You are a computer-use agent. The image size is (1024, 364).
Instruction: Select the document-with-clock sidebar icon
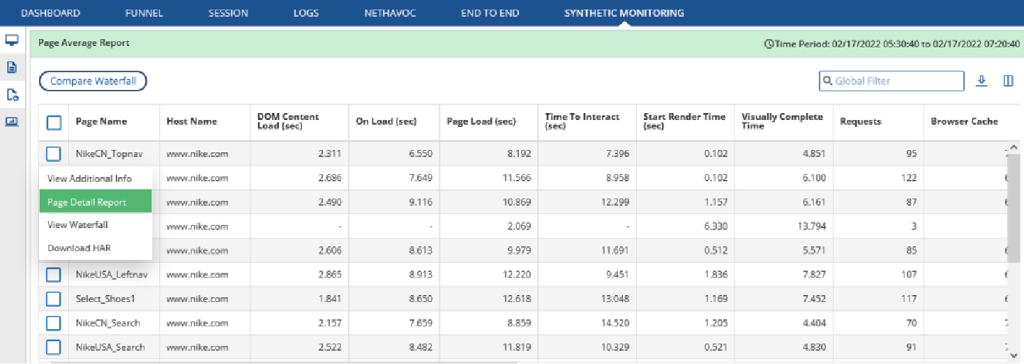coord(12,95)
